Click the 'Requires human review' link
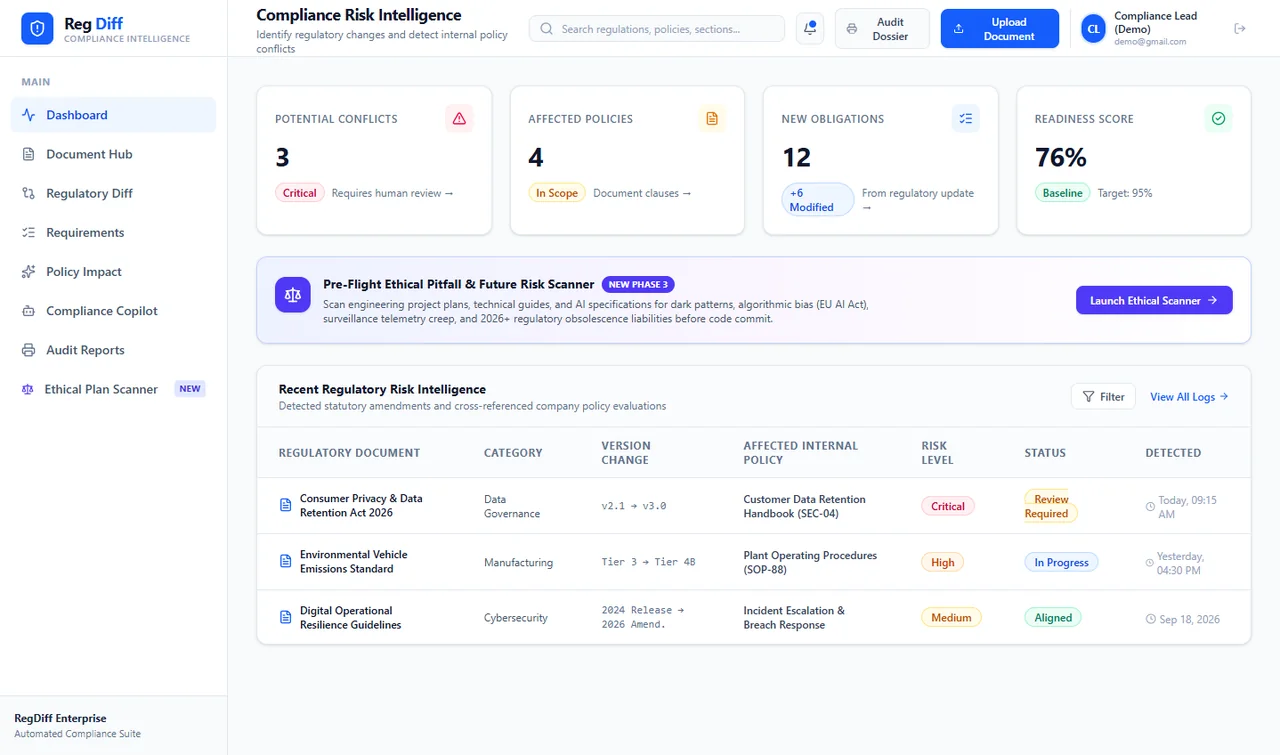 tap(393, 193)
